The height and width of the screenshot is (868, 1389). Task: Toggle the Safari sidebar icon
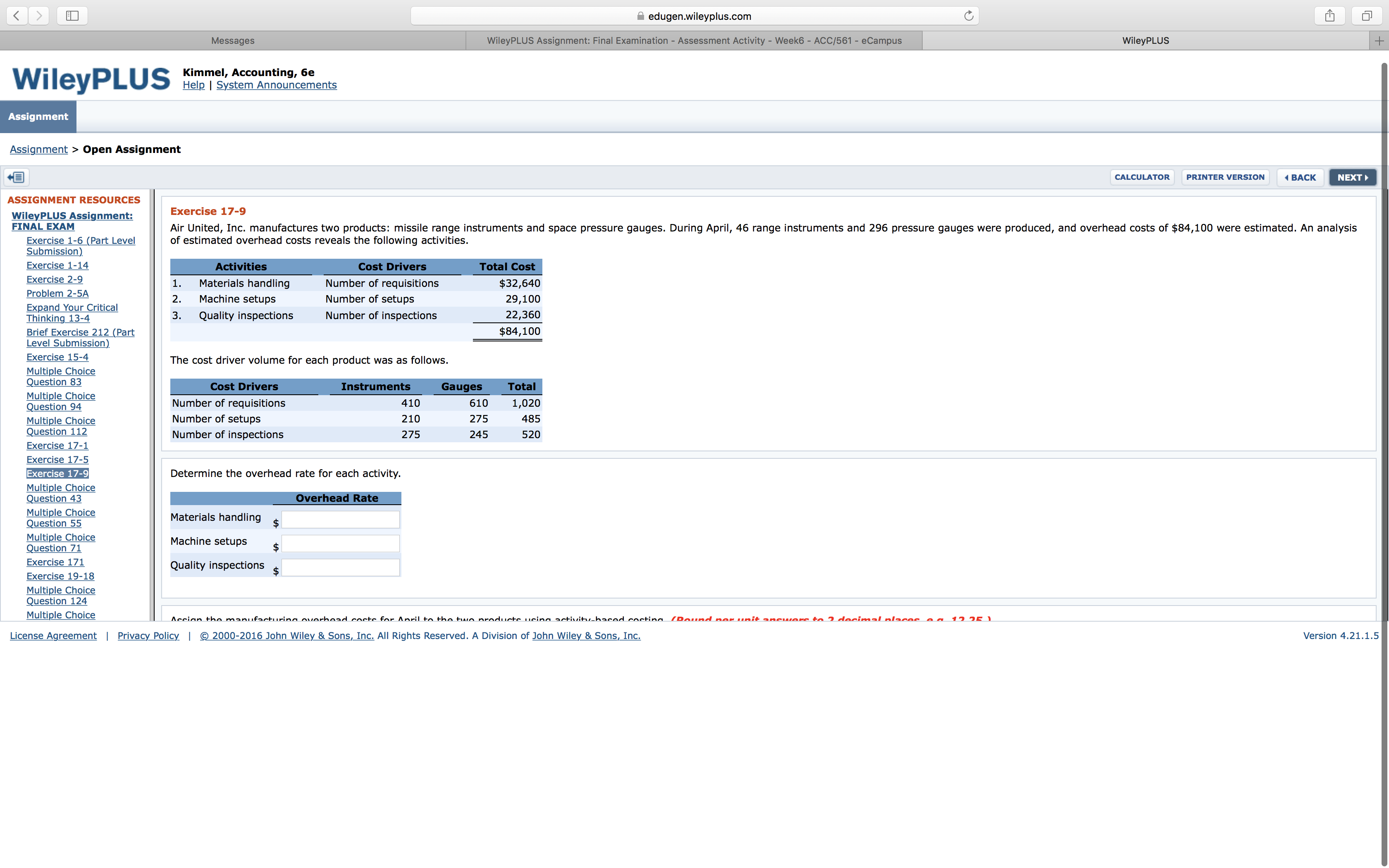[72, 16]
